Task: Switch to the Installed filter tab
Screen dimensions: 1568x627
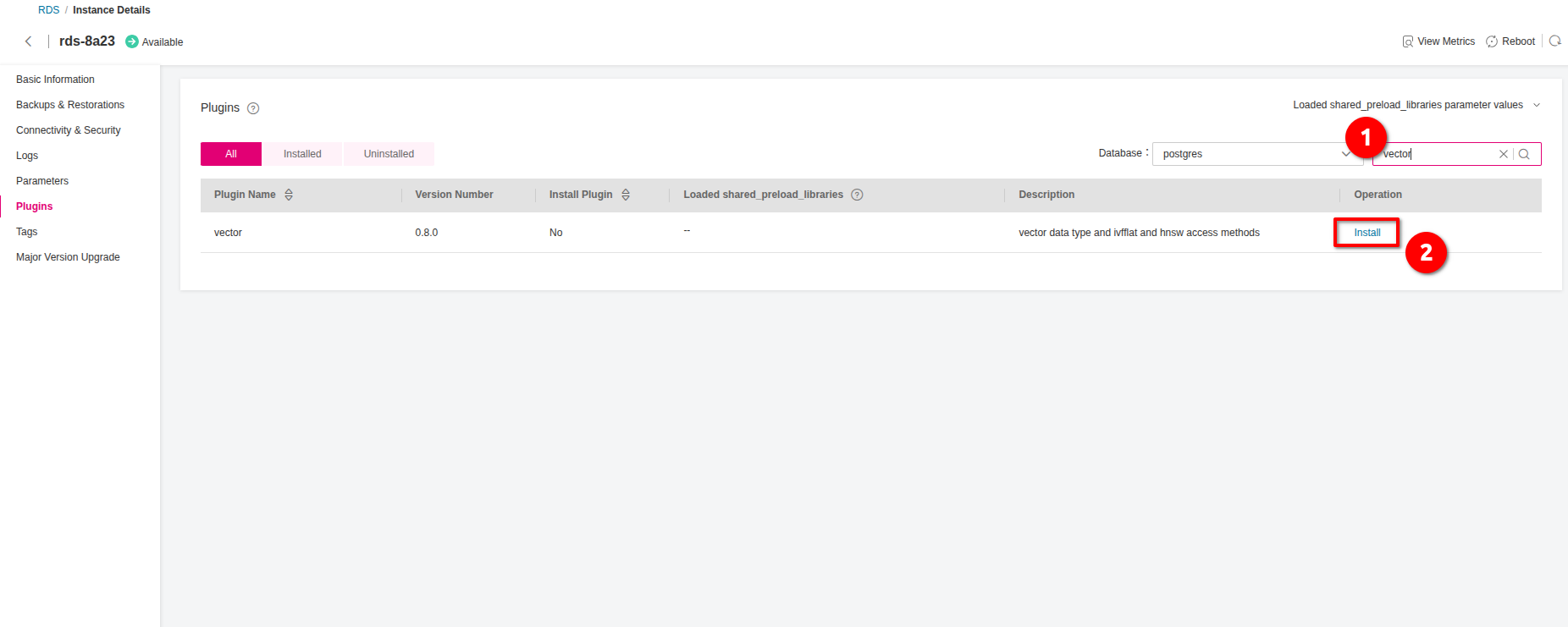Action: (302, 154)
